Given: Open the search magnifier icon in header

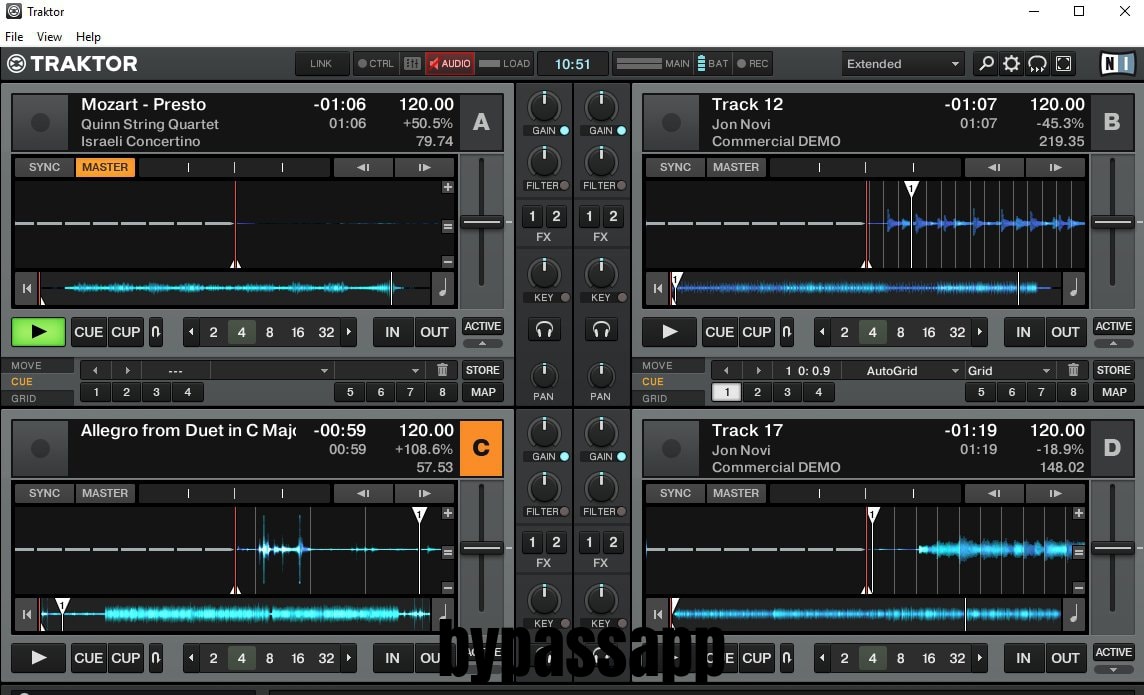Looking at the screenshot, I should 986,64.
